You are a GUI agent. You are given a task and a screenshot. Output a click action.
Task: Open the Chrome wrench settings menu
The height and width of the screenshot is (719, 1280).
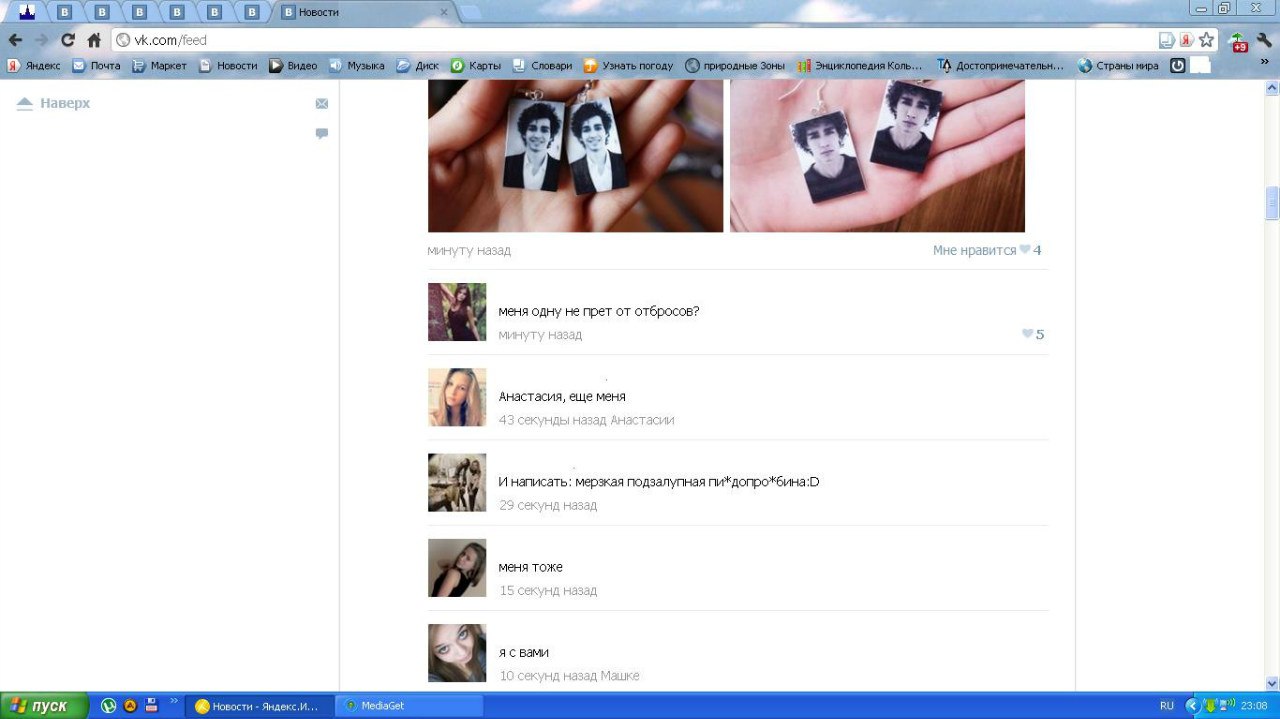tap(1264, 40)
